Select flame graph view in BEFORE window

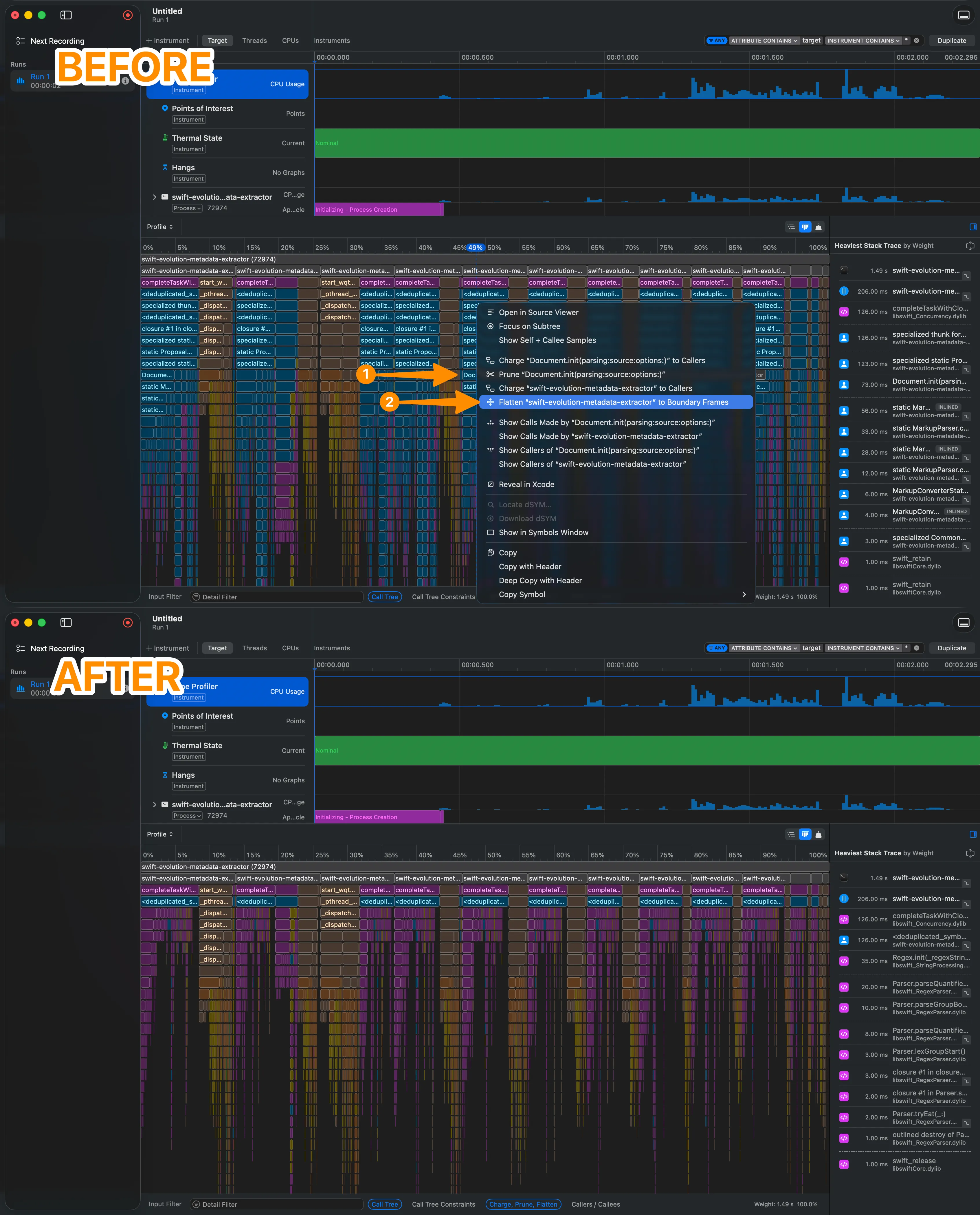tap(805, 226)
